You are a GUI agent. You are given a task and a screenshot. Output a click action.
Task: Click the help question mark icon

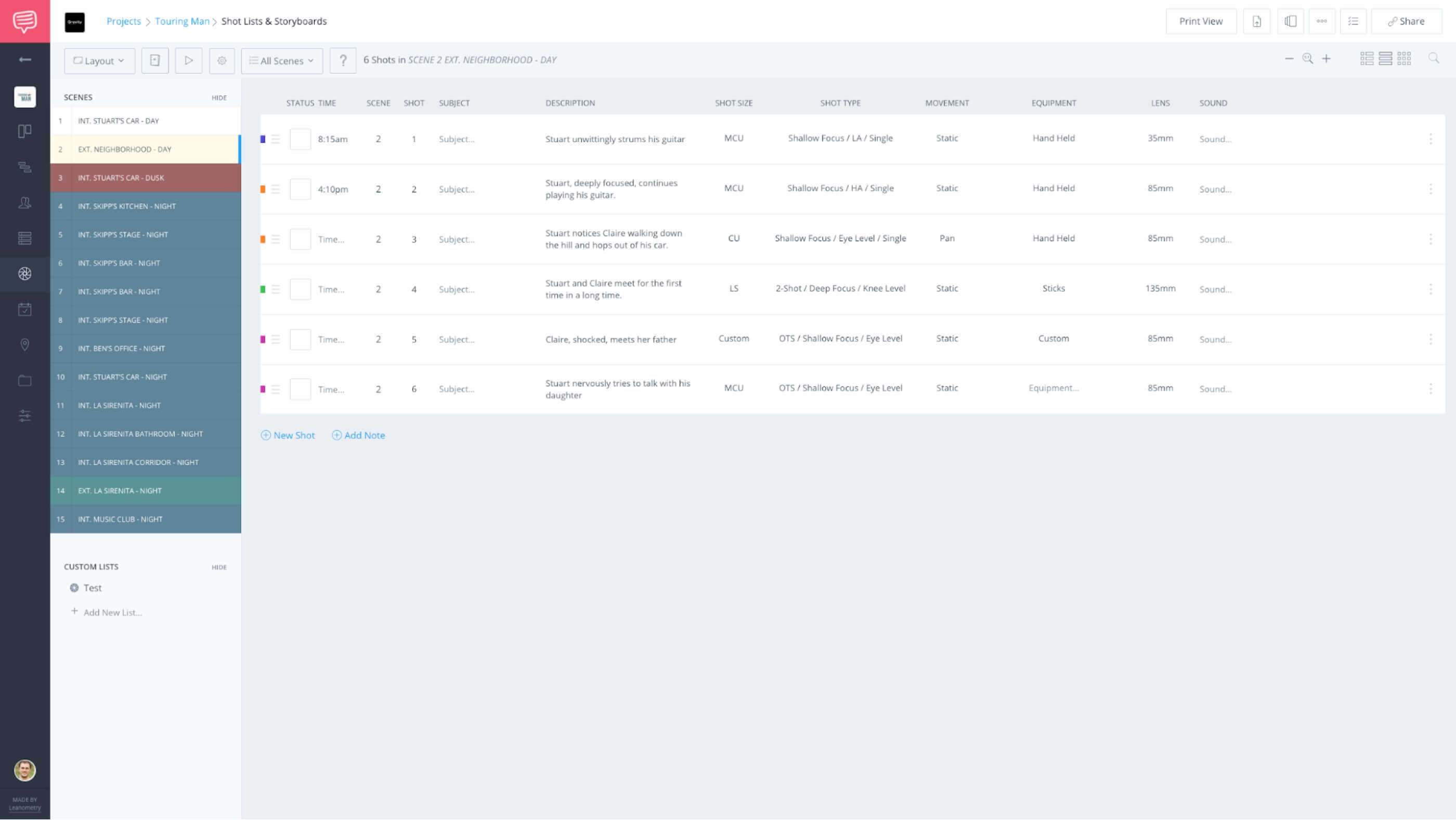(343, 60)
